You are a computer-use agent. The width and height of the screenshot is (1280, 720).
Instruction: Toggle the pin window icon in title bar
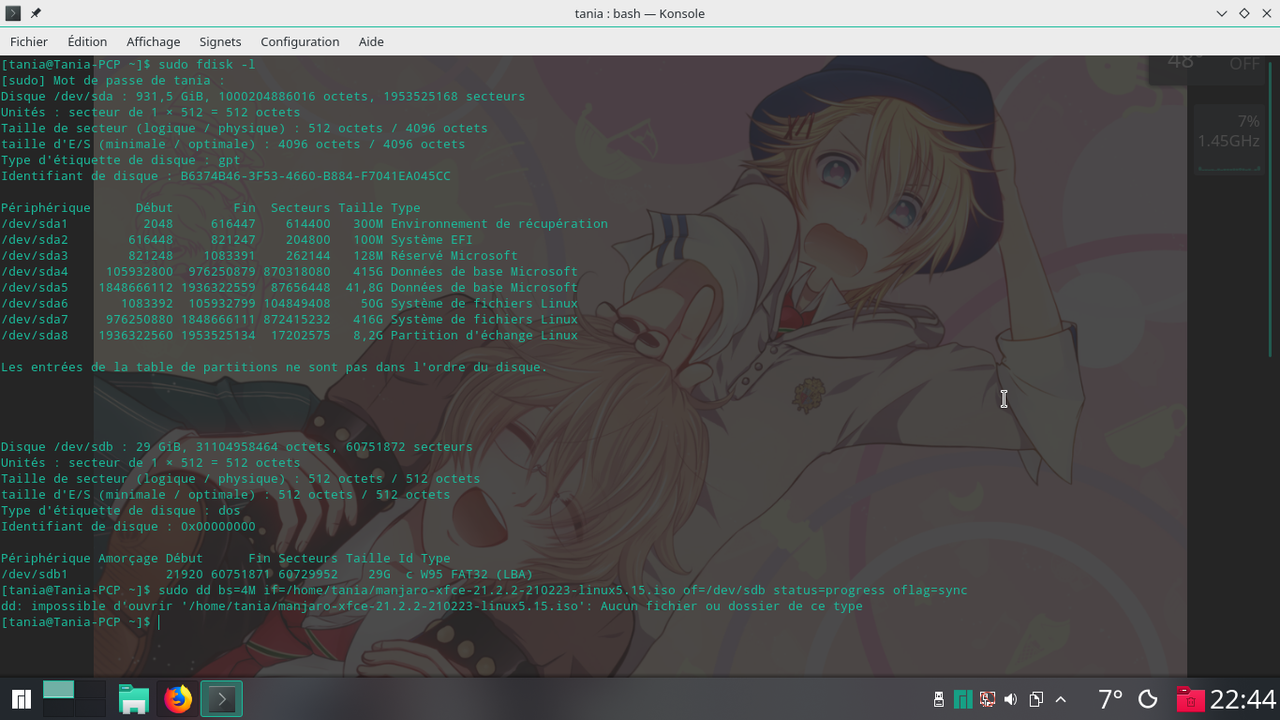[x=36, y=13]
